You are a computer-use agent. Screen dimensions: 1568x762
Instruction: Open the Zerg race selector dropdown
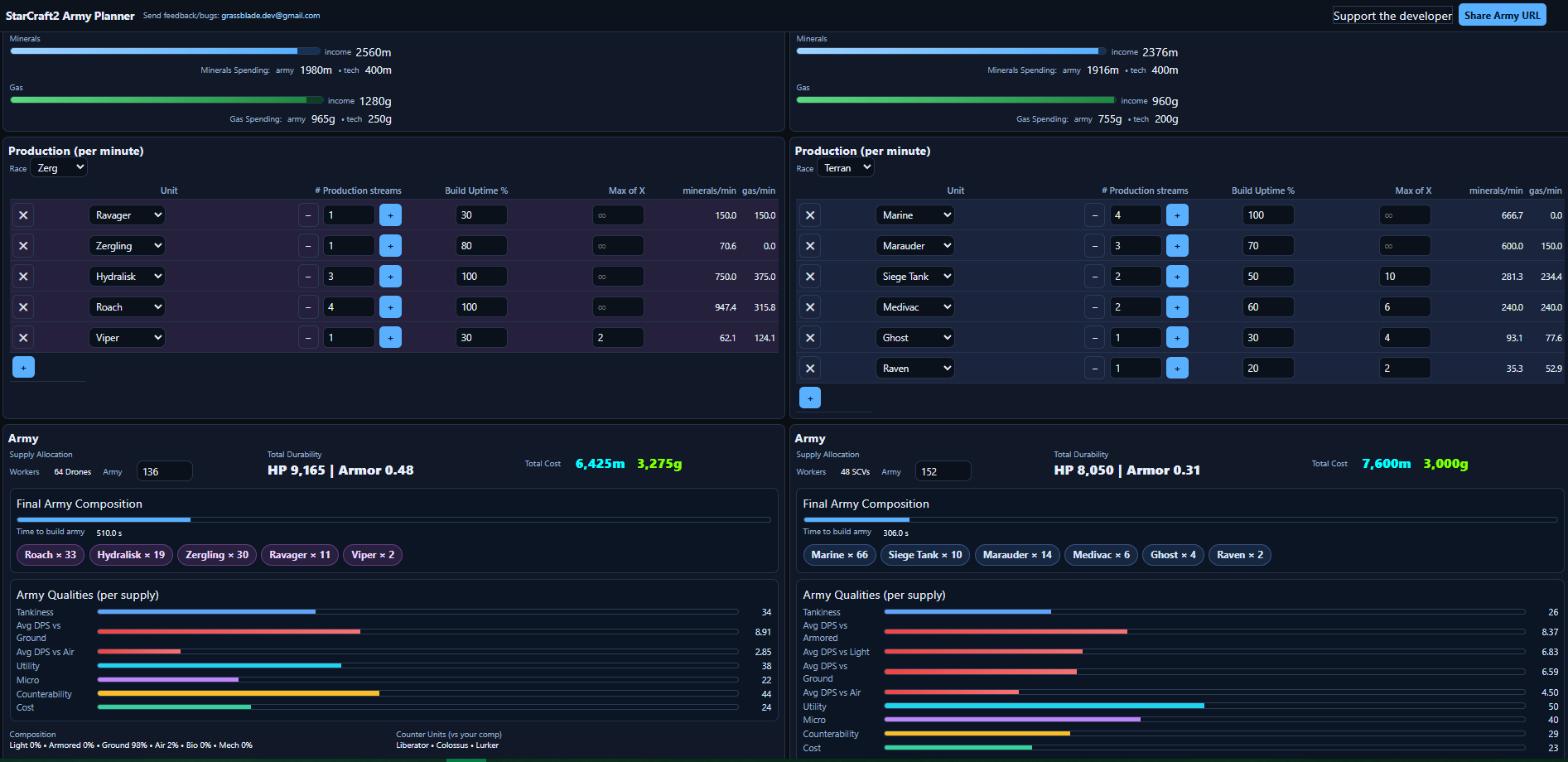point(58,167)
